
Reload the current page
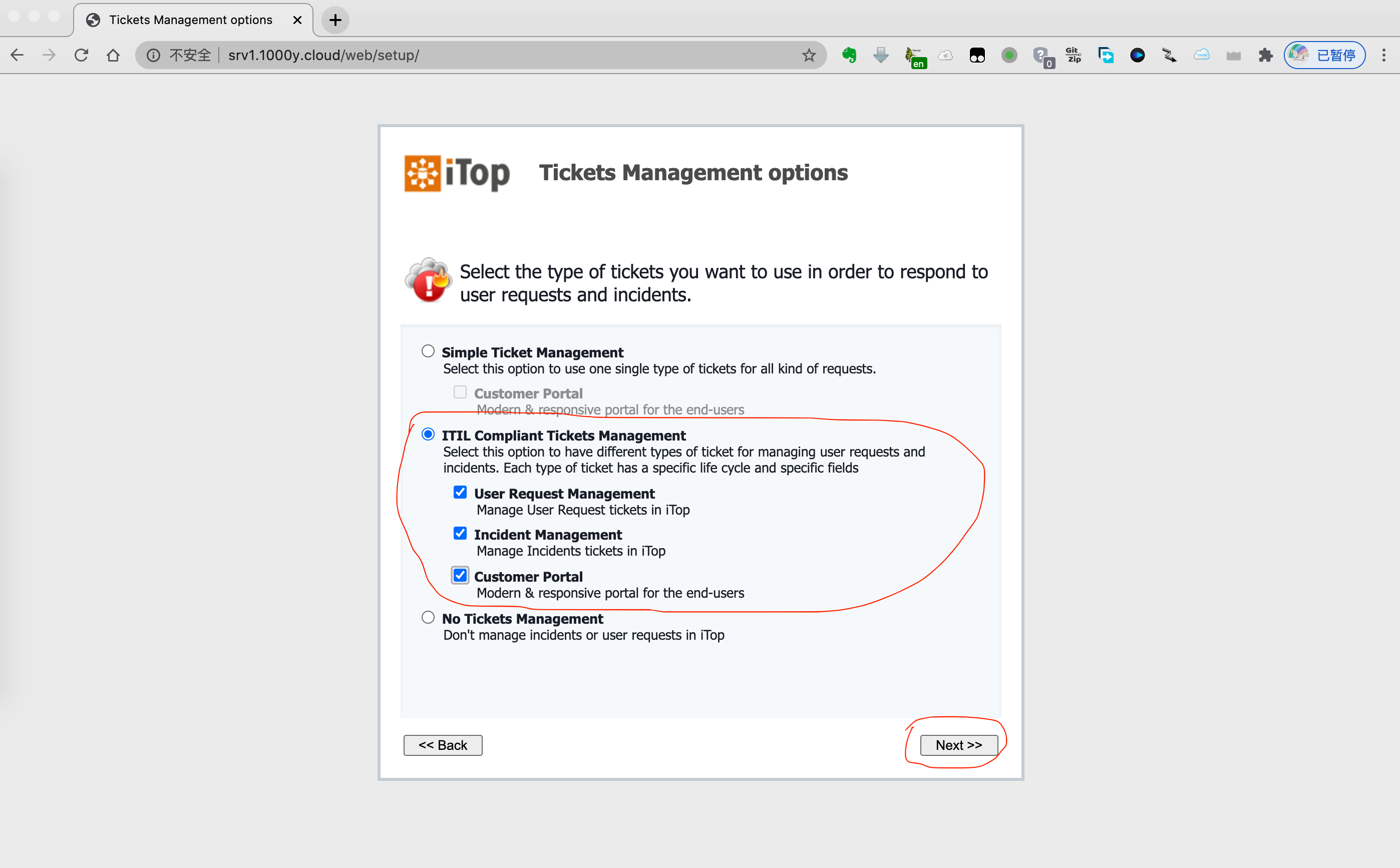click(82, 55)
